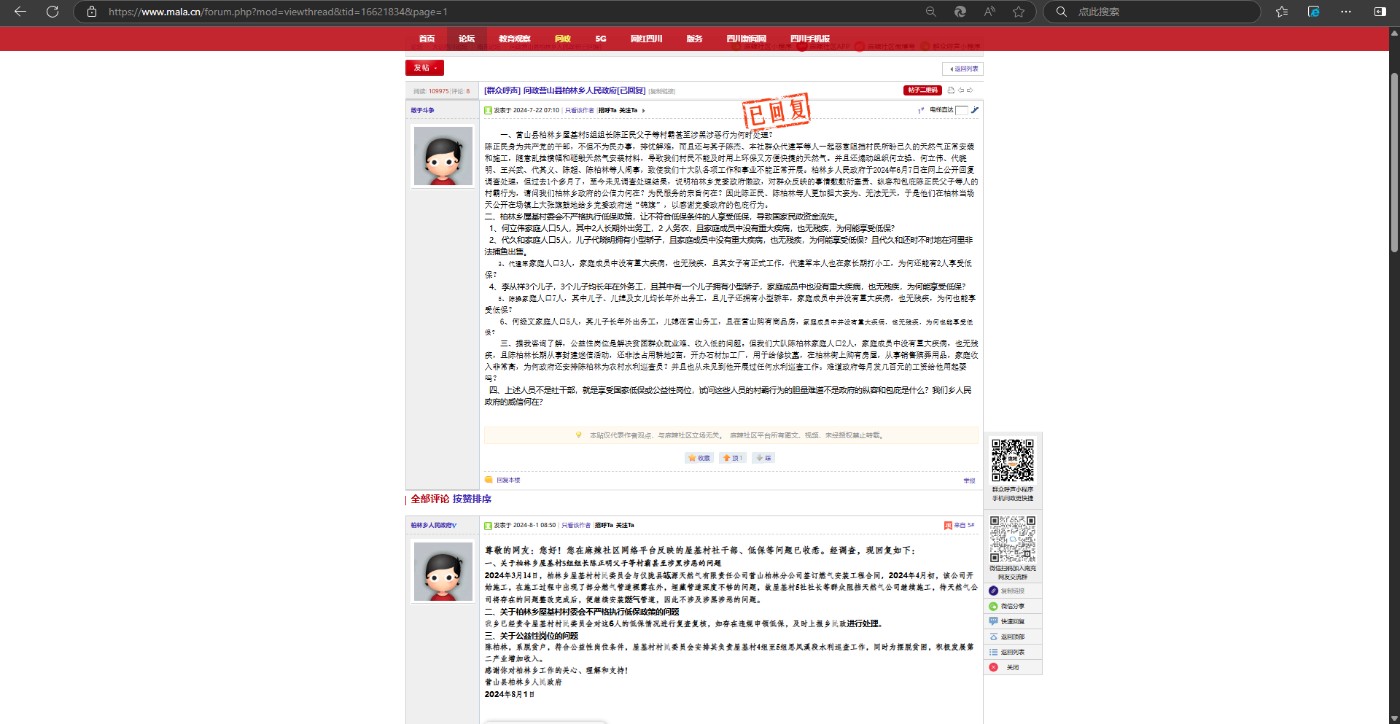Switch comments to 按赞排序
This screenshot has height=724, width=1400.
pyautogui.click(x=472, y=498)
